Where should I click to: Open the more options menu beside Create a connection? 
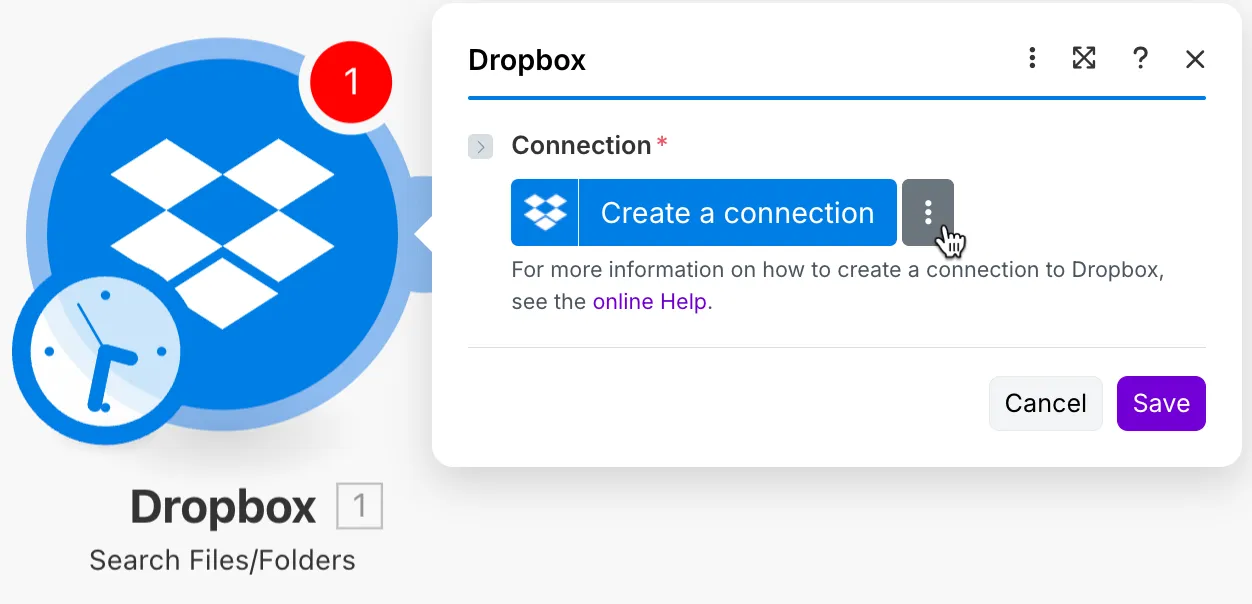(x=928, y=213)
